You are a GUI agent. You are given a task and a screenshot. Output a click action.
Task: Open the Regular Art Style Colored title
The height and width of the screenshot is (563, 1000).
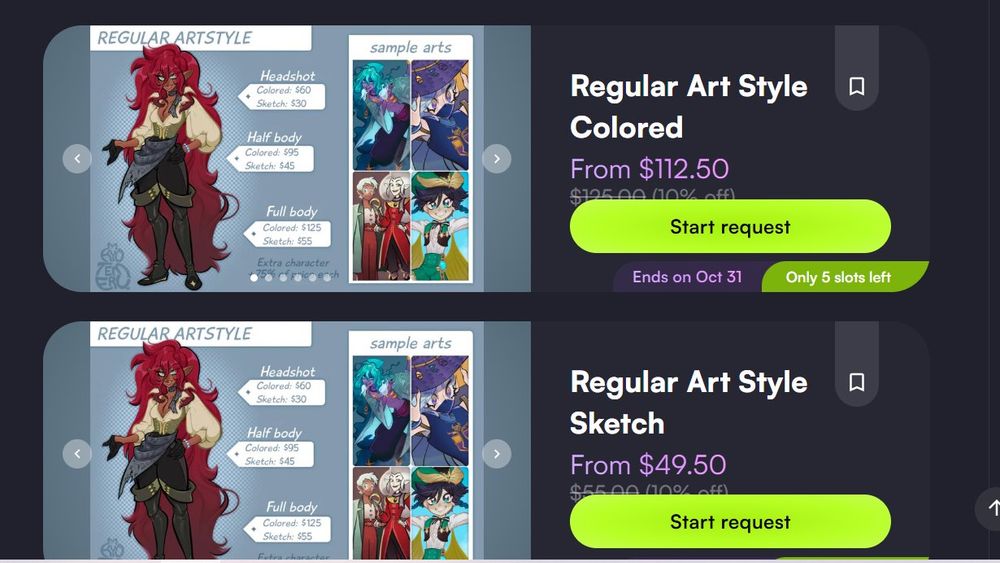point(689,106)
